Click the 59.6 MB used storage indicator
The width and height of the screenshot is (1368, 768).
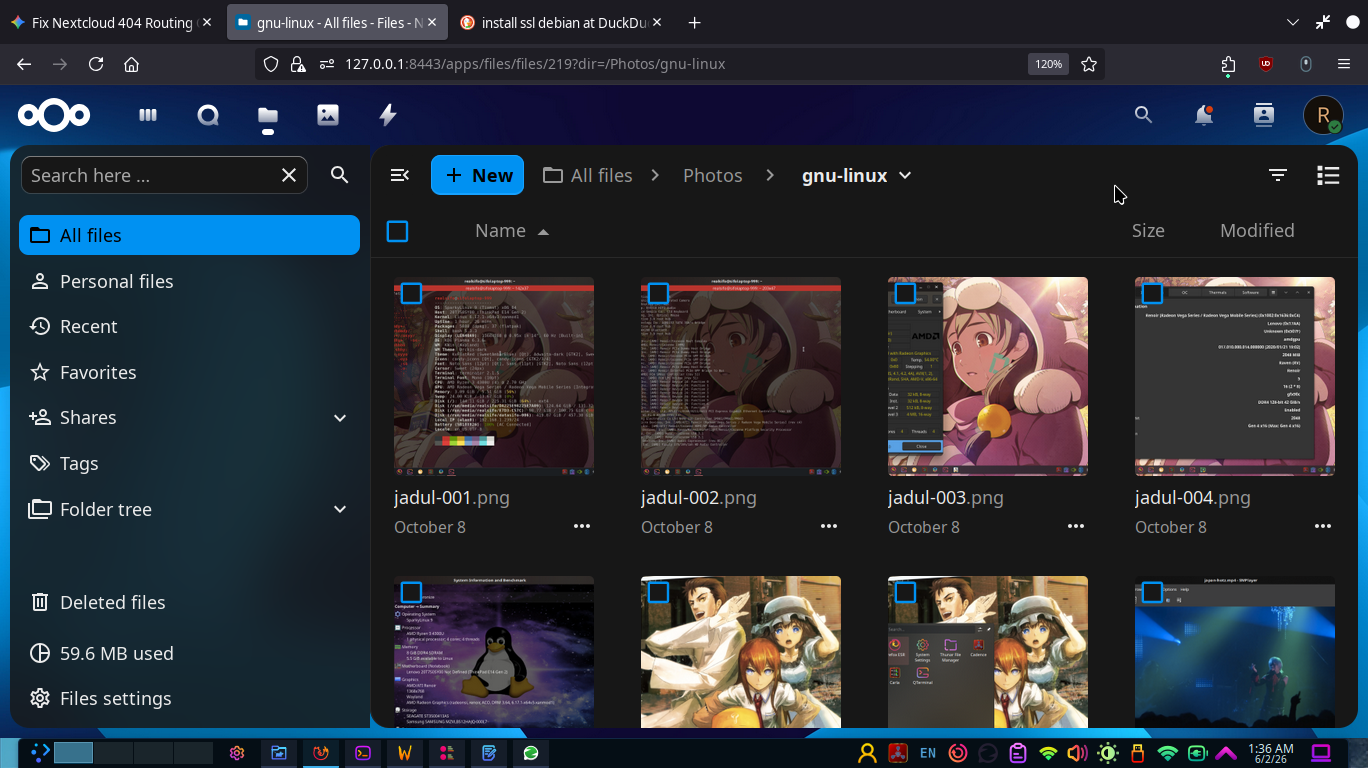[189, 653]
